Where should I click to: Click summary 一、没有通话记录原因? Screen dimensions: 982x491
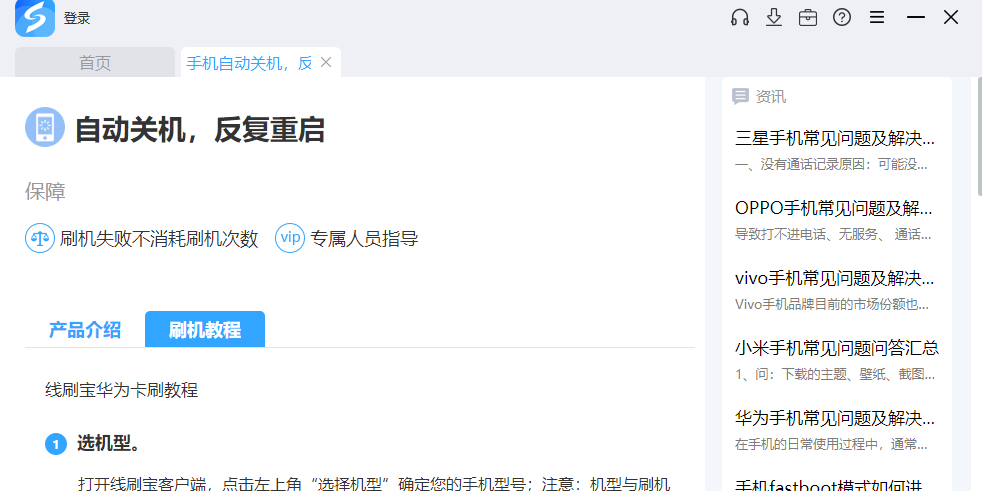click(x=832, y=165)
